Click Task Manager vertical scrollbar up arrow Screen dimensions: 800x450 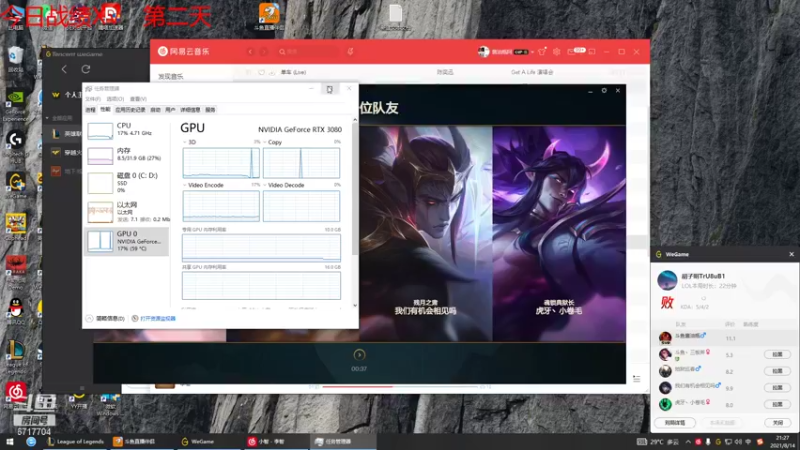point(355,120)
